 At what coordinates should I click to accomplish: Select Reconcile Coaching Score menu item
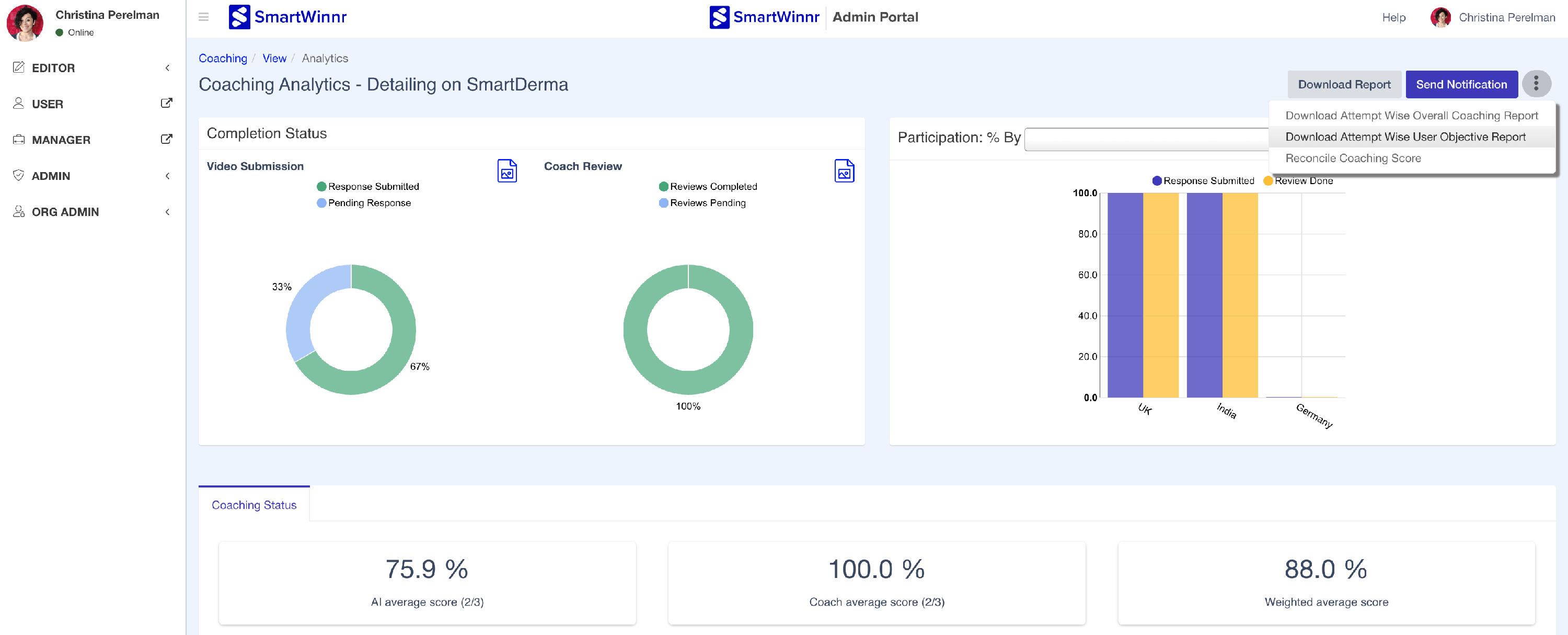click(x=1353, y=158)
